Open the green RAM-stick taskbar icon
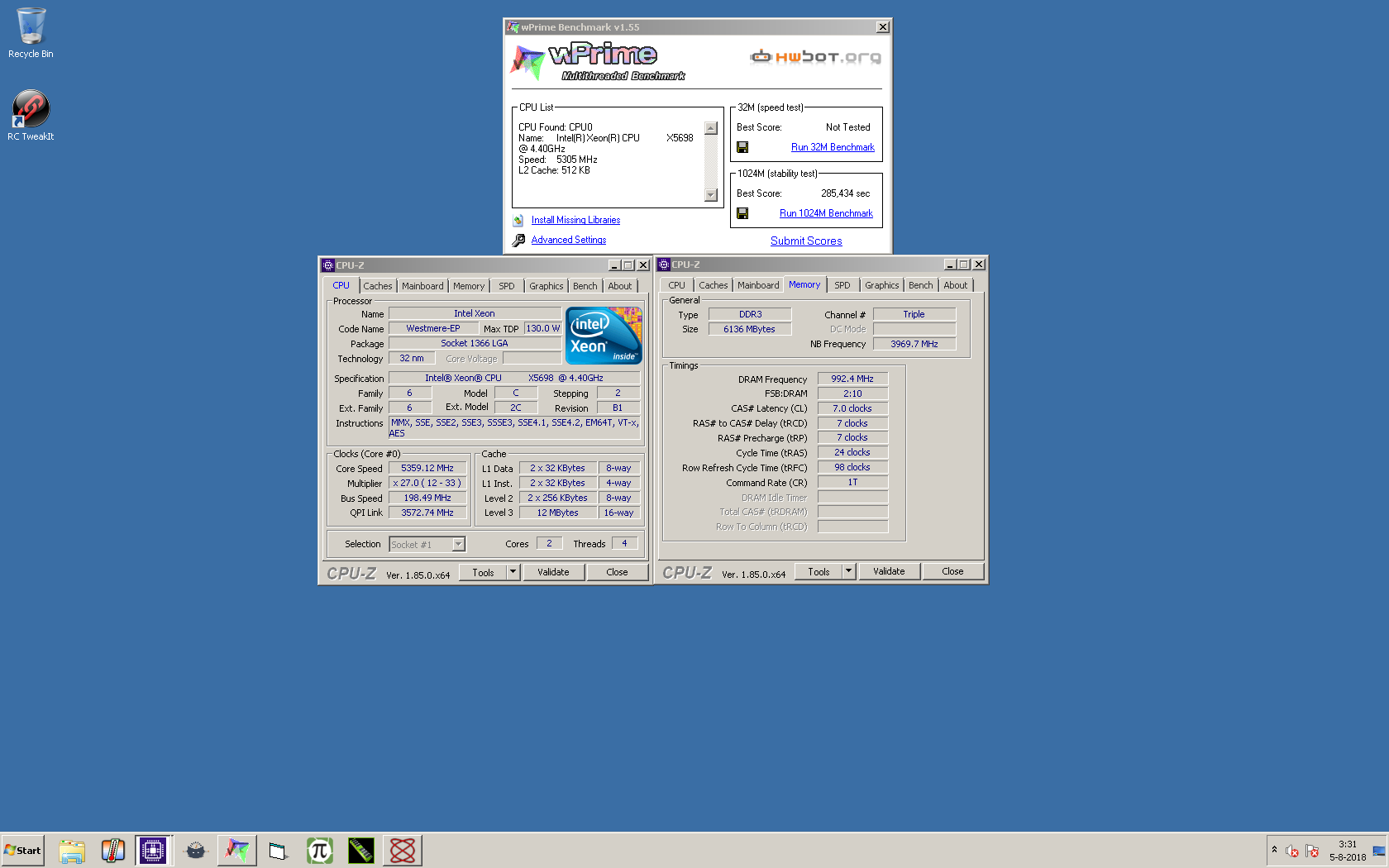This screenshot has width=1389, height=868. click(361, 850)
